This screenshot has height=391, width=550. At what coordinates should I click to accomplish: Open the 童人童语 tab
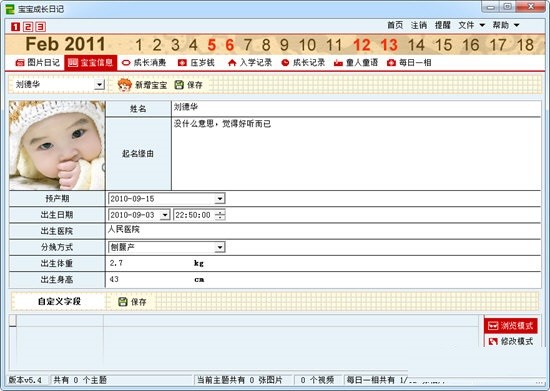click(356, 63)
